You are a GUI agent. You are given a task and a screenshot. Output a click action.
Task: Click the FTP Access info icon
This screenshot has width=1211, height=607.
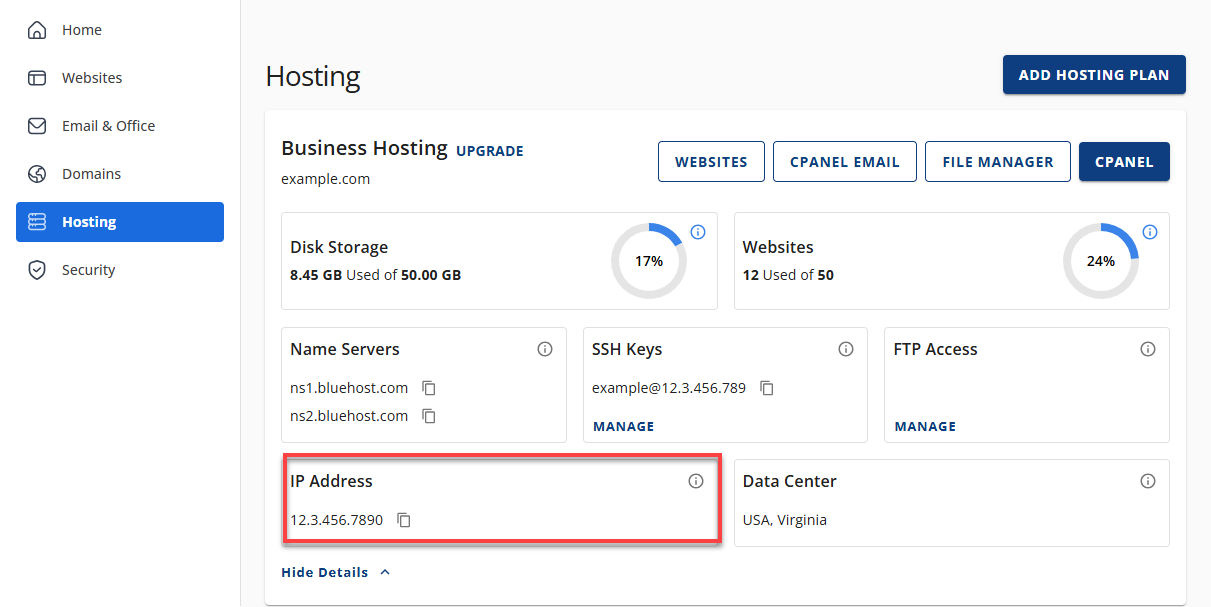1148,349
